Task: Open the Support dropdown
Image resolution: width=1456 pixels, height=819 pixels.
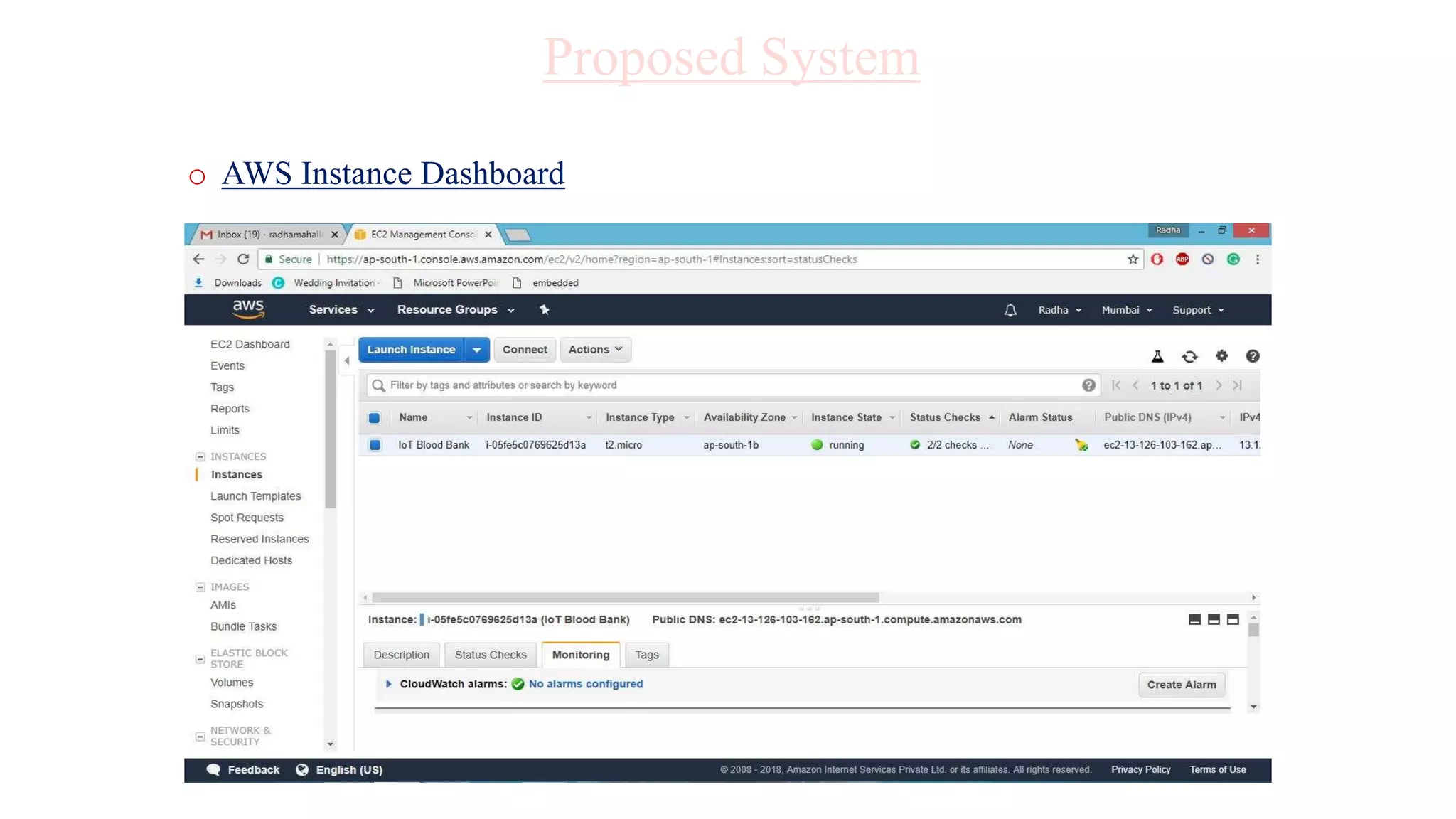Action: (1198, 310)
